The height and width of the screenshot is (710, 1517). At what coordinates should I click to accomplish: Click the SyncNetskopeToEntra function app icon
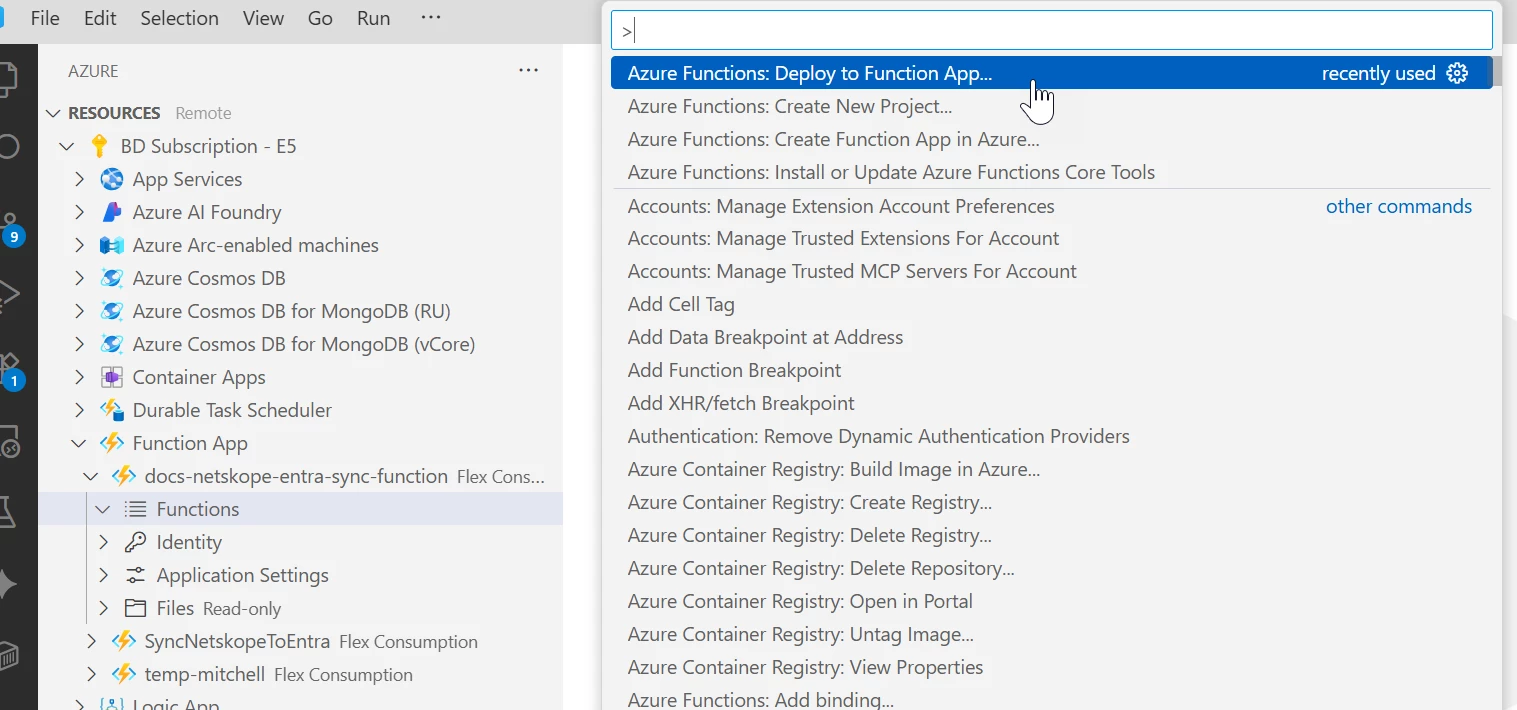point(124,641)
